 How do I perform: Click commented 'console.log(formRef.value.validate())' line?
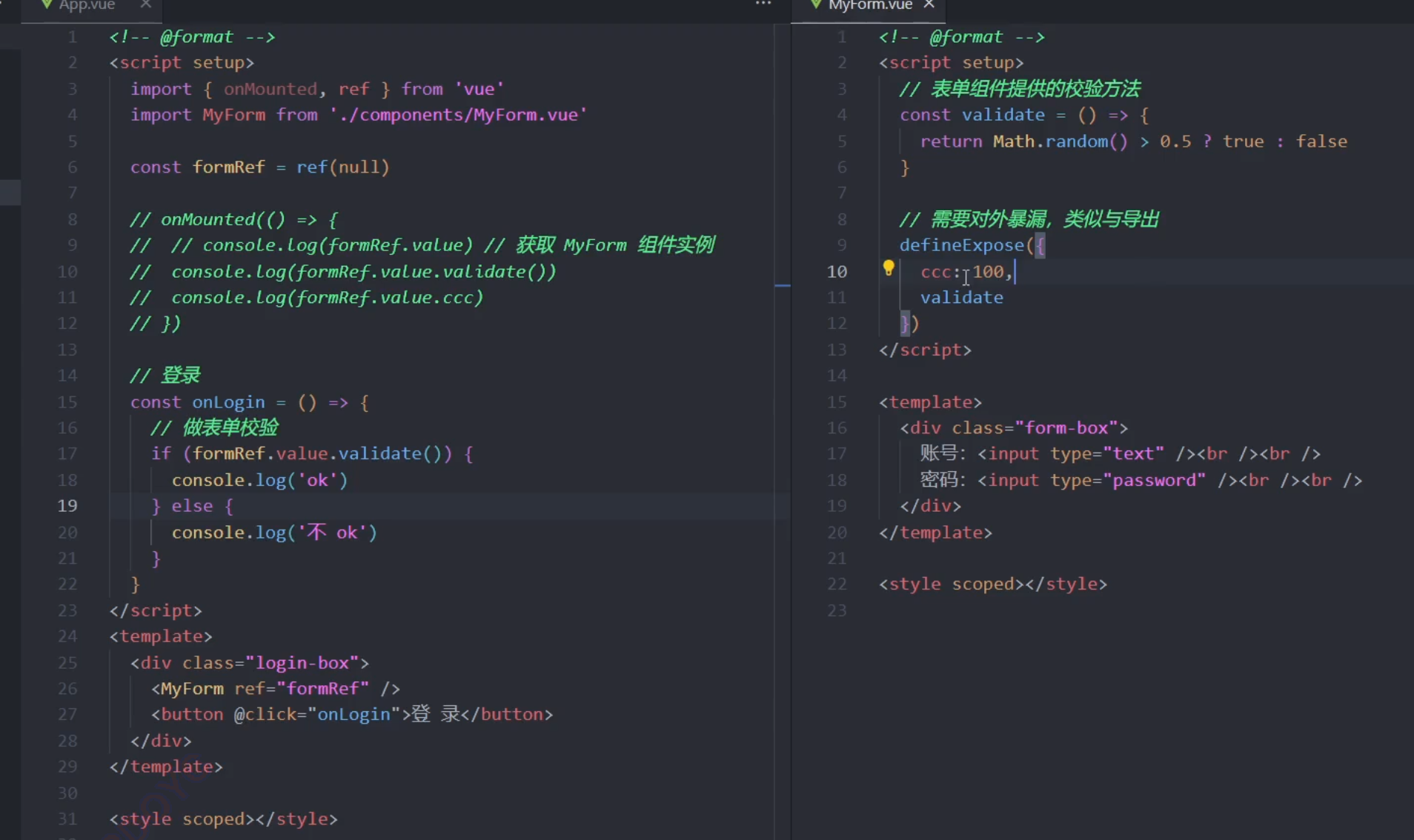(364, 272)
